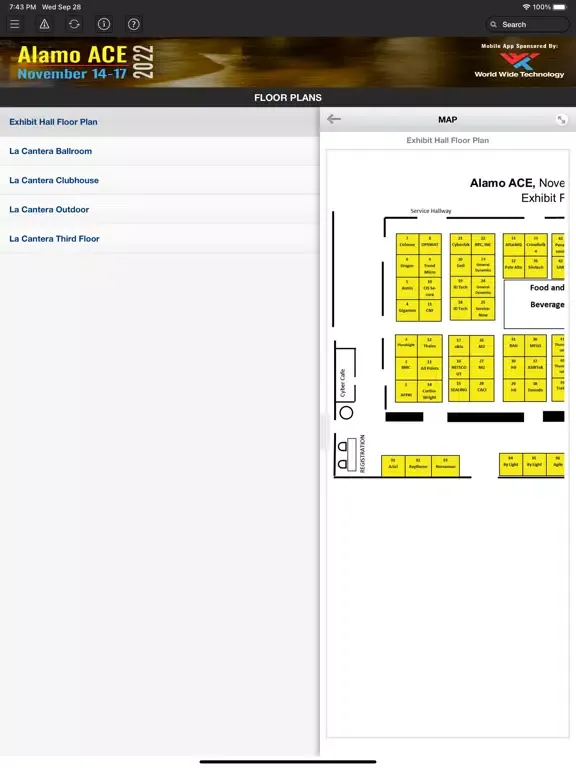Tap the Palo Alto booth on the map
Screen dimensions: 576x768
[x=513, y=267]
